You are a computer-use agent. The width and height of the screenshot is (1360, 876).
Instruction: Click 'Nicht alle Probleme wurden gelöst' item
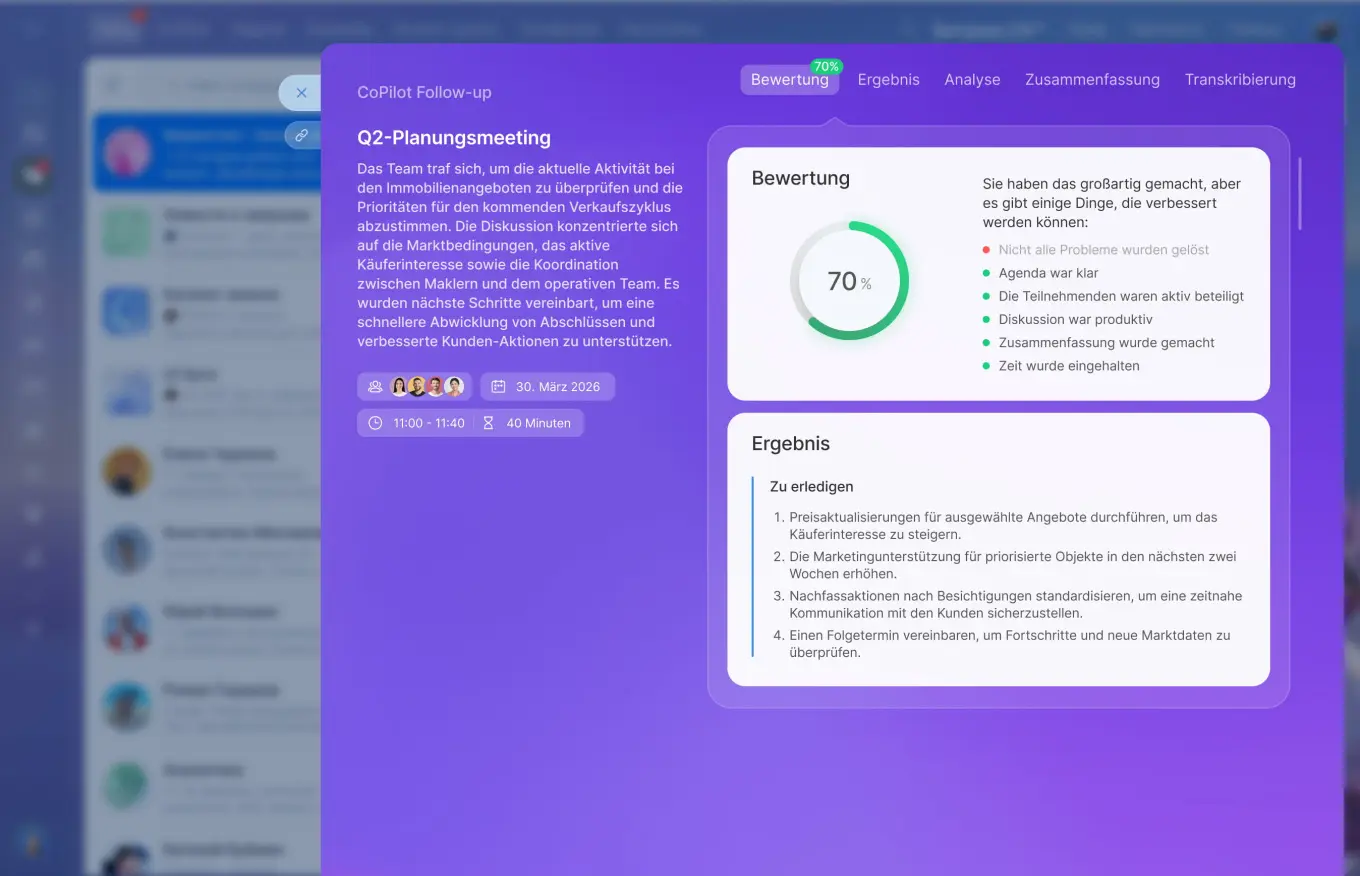(1103, 250)
